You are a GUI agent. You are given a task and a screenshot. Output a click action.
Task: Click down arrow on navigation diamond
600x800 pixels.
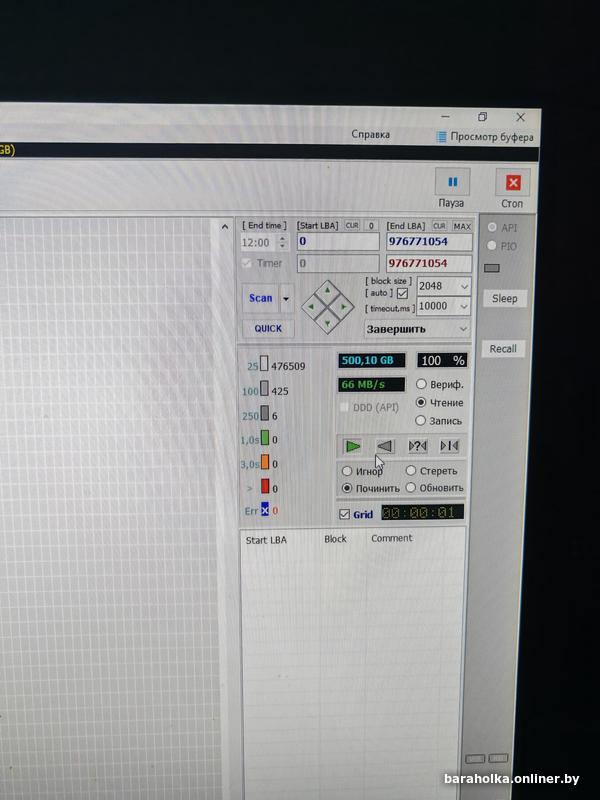pyautogui.click(x=327, y=323)
